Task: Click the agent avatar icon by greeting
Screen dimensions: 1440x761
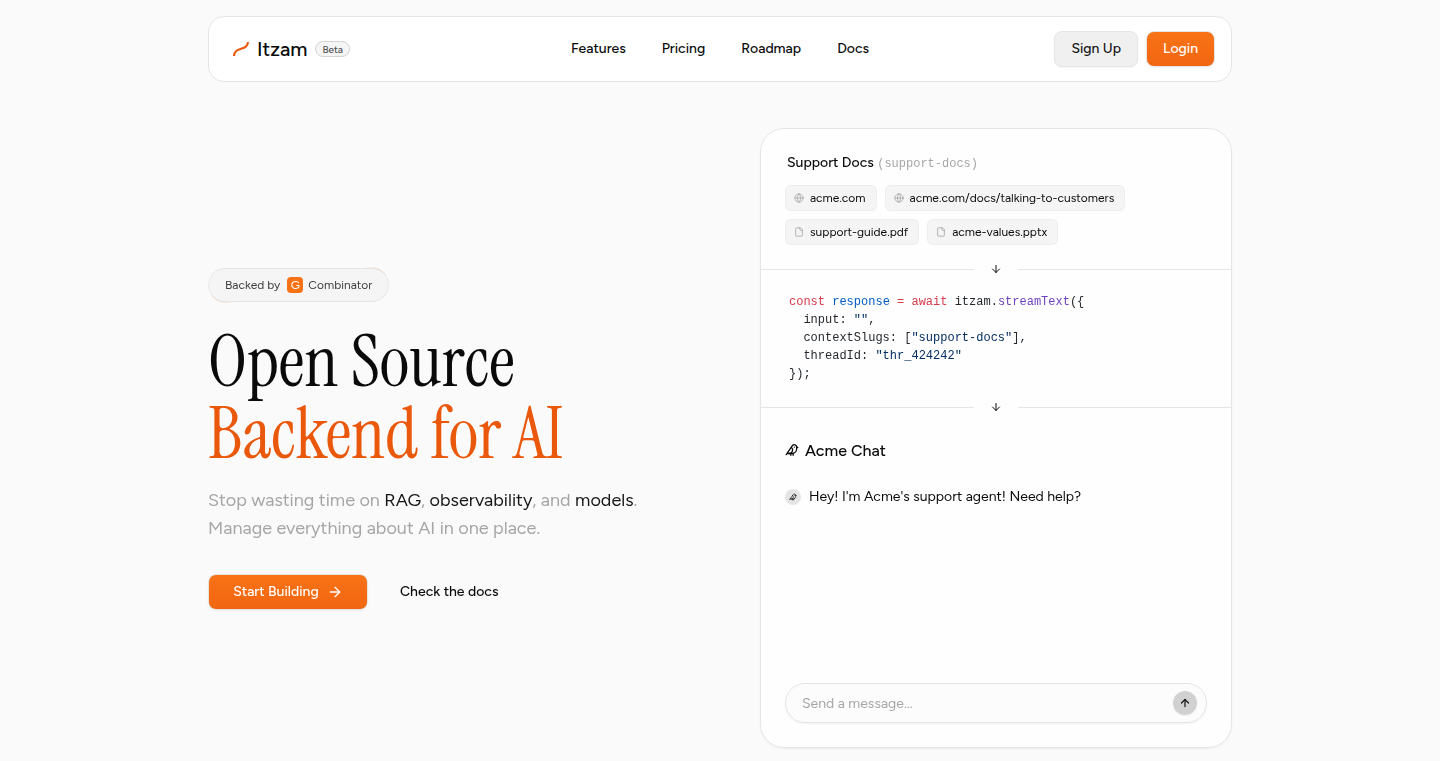Action: tap(792, 496)
